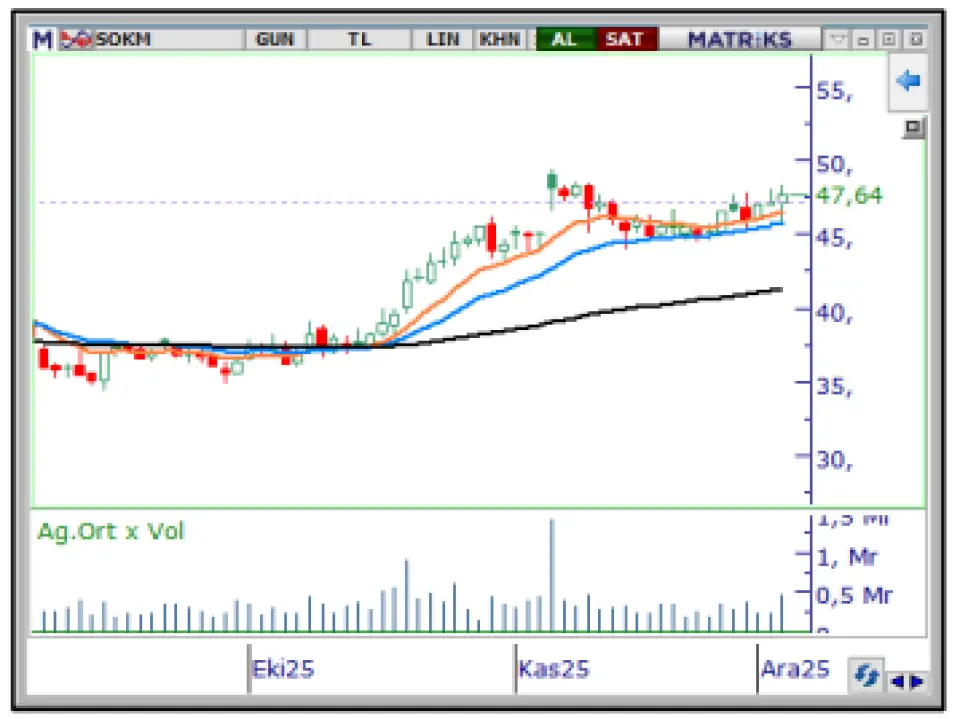
Task: Open the GUN period selector
Action: pyautogui.click(x=274, y=40)
